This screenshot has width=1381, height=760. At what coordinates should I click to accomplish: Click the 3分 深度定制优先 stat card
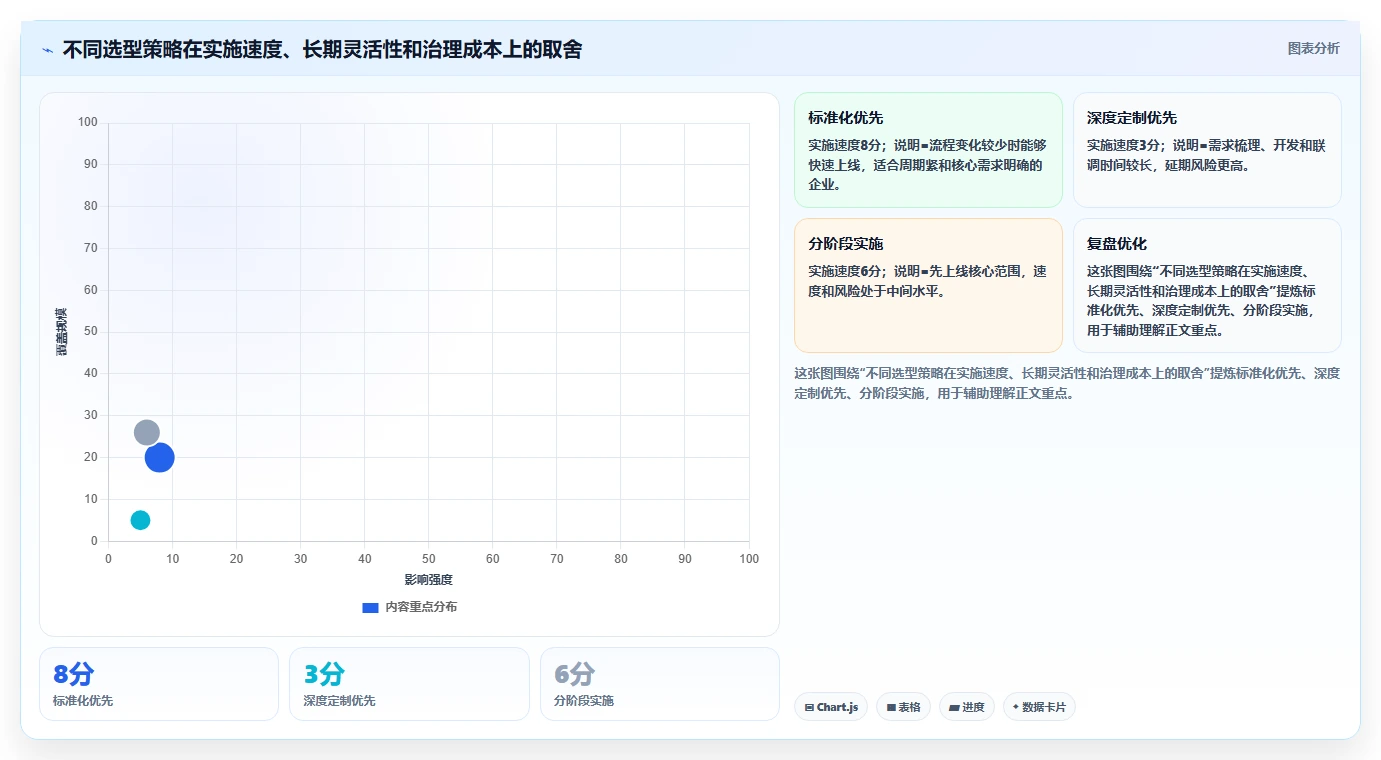point(409,684)
